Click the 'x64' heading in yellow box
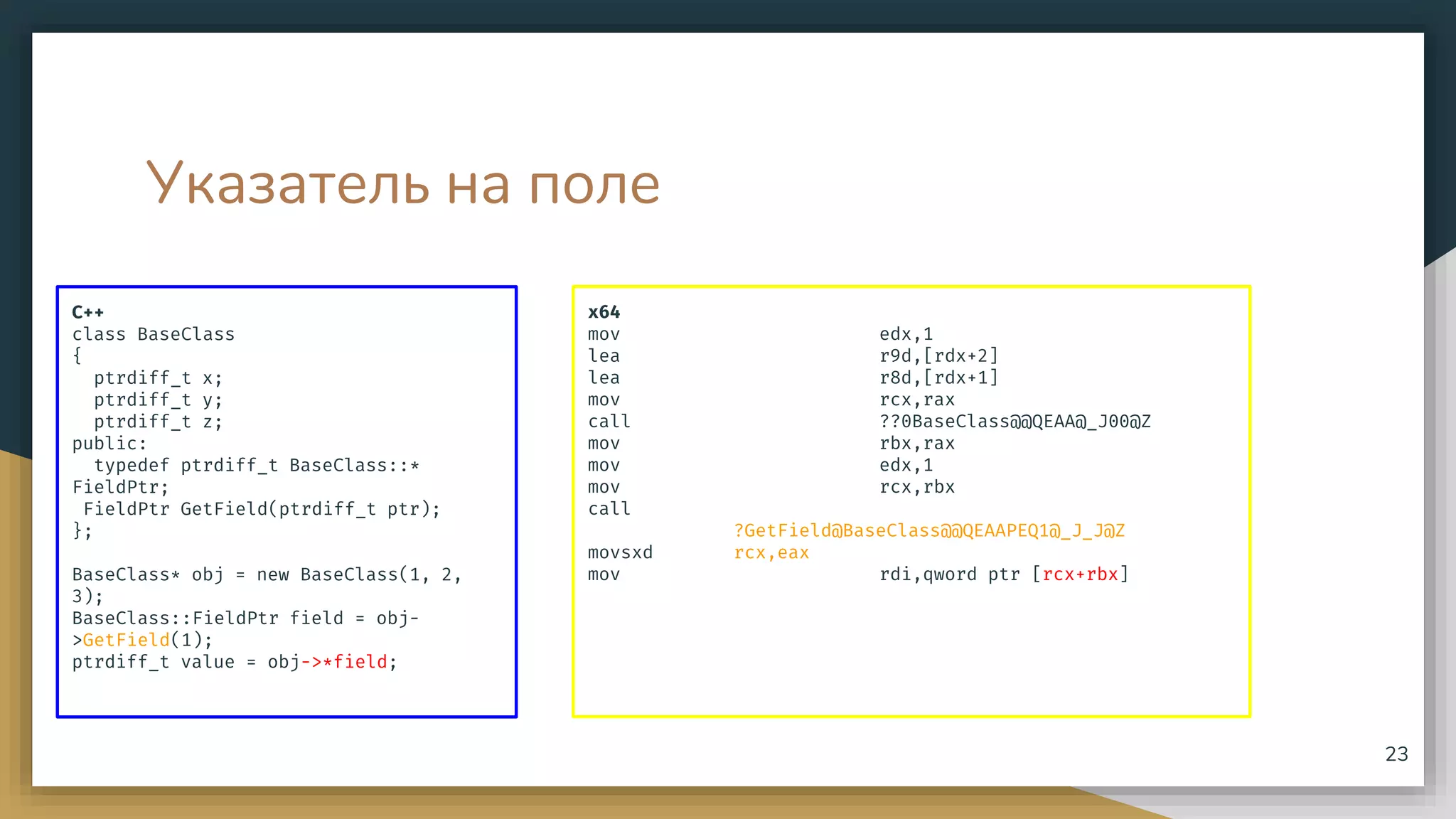The image size is (1456, 819). pos(604,312)
